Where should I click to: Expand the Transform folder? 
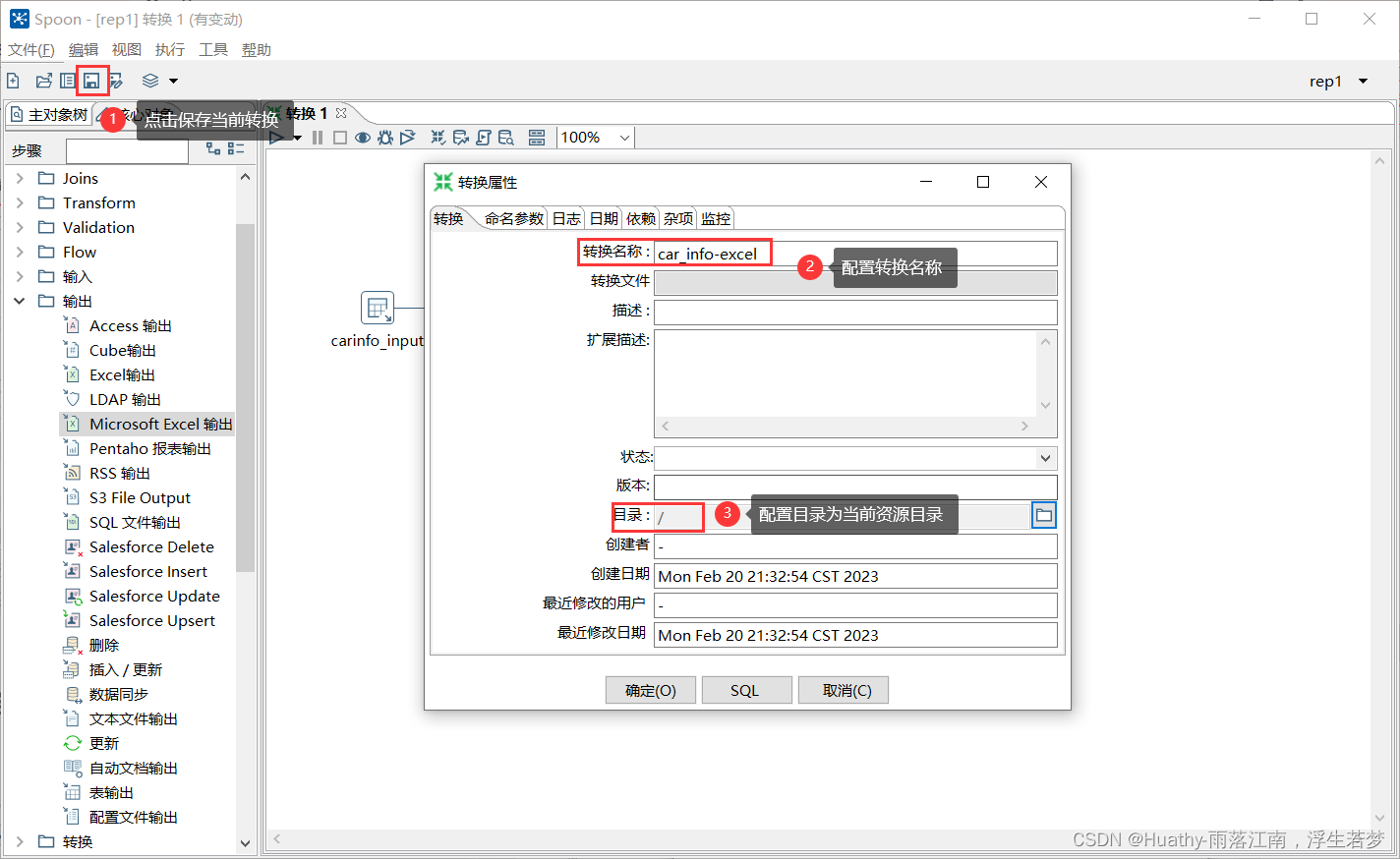pyautogui.click(x=20, y=202)
